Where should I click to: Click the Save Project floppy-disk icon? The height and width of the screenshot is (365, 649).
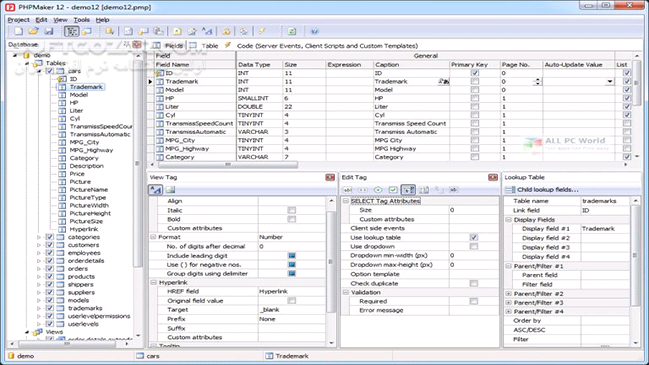(x=49, y=31)
